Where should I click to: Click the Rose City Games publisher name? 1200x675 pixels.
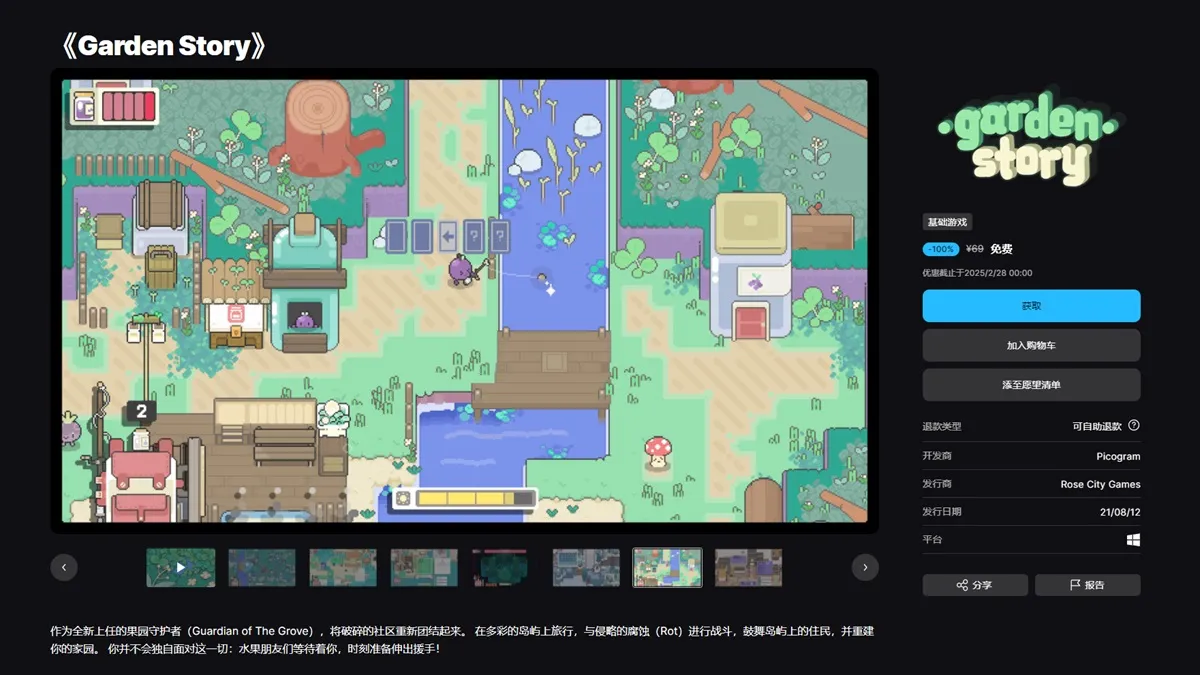1100,484
